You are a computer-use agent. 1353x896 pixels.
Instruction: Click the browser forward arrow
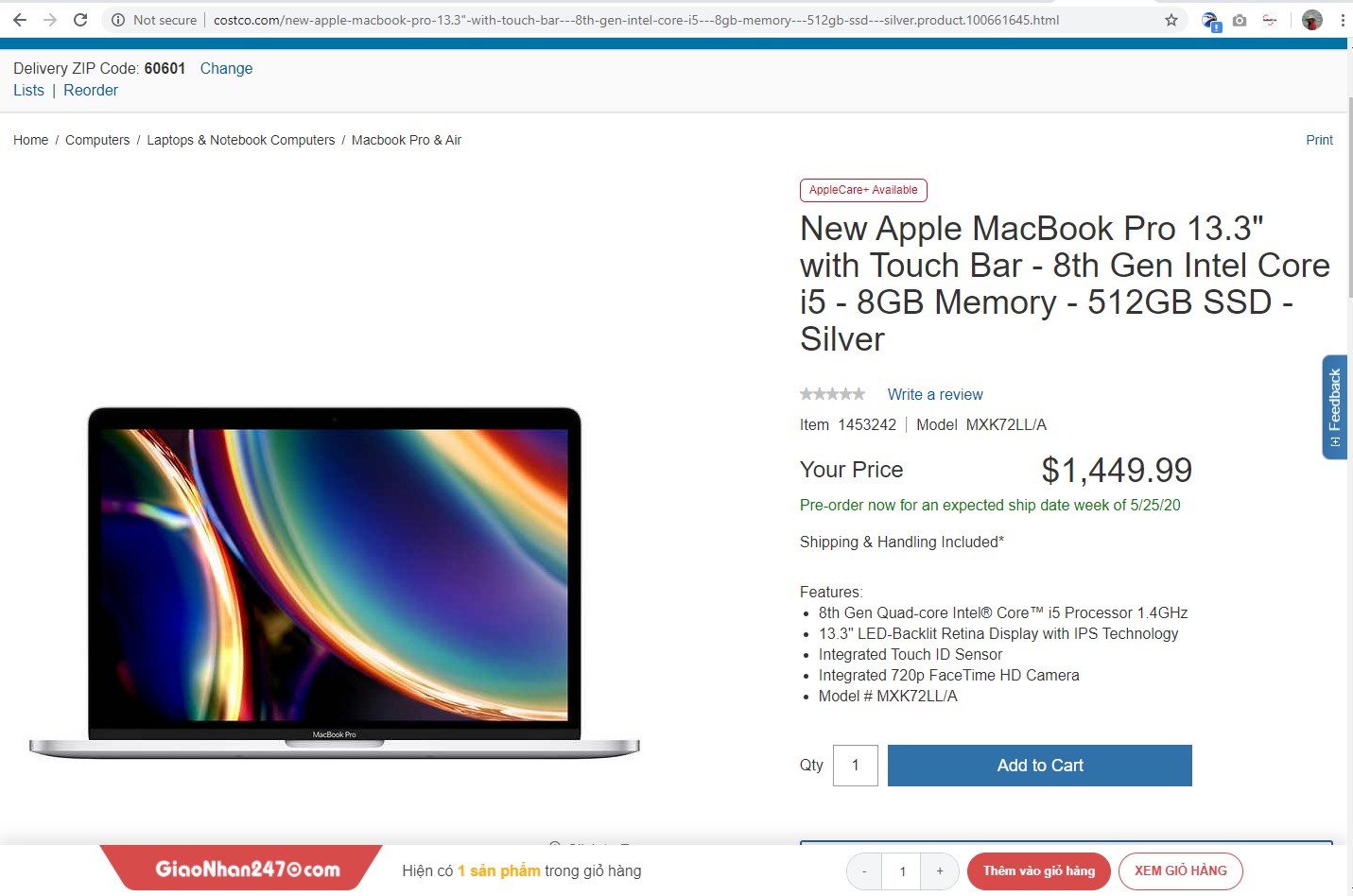(x=50, y=20)
